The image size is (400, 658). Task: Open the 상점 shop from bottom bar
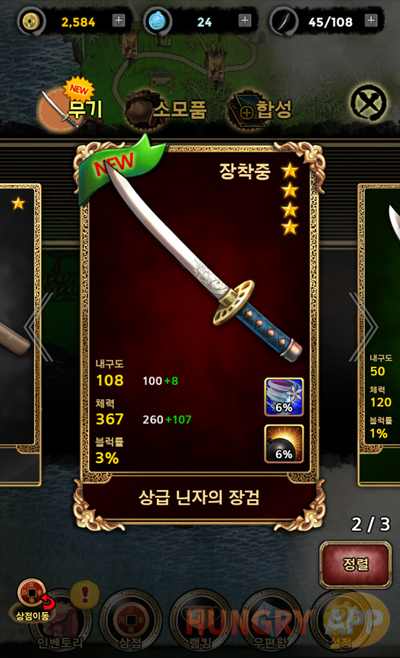click(x=131, y=622)
